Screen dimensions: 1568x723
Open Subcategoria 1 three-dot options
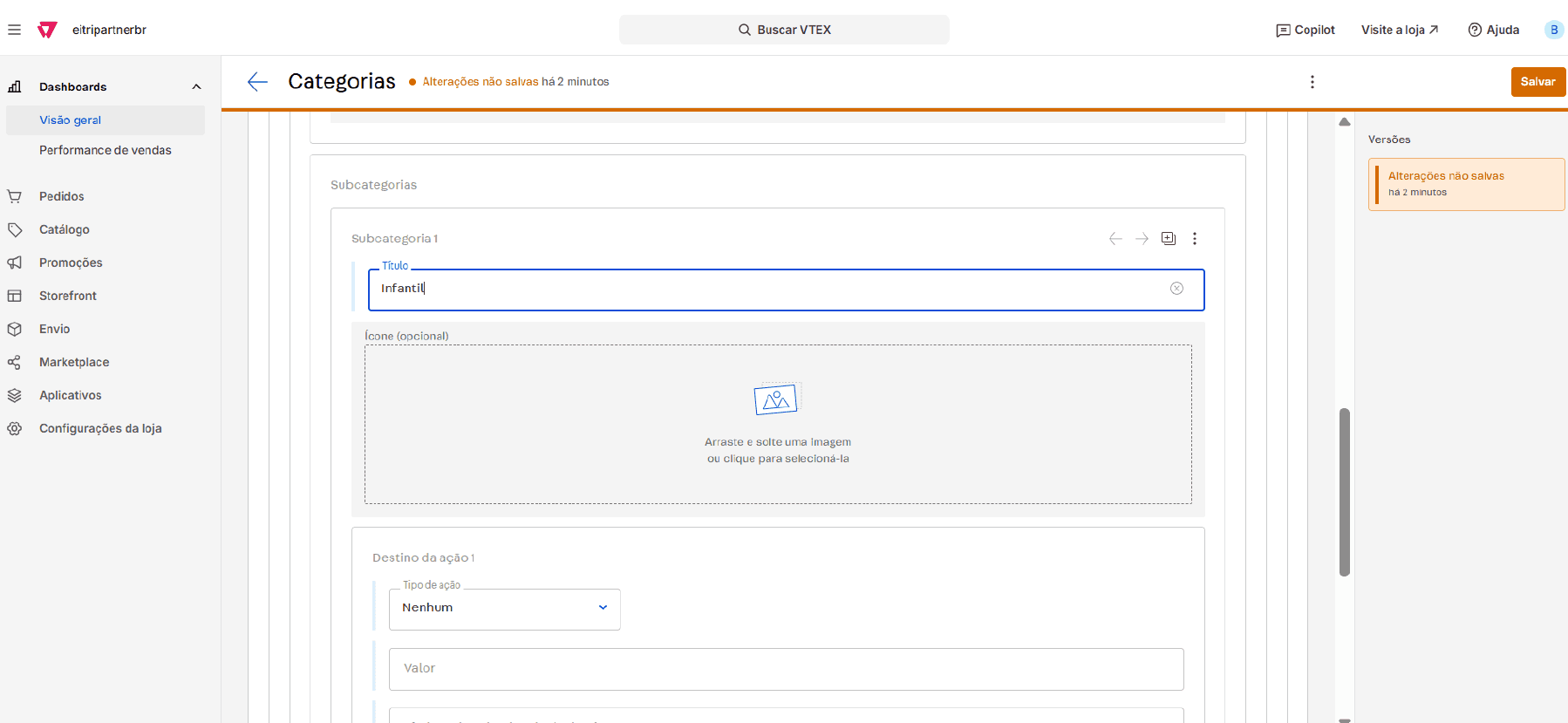1195,239
